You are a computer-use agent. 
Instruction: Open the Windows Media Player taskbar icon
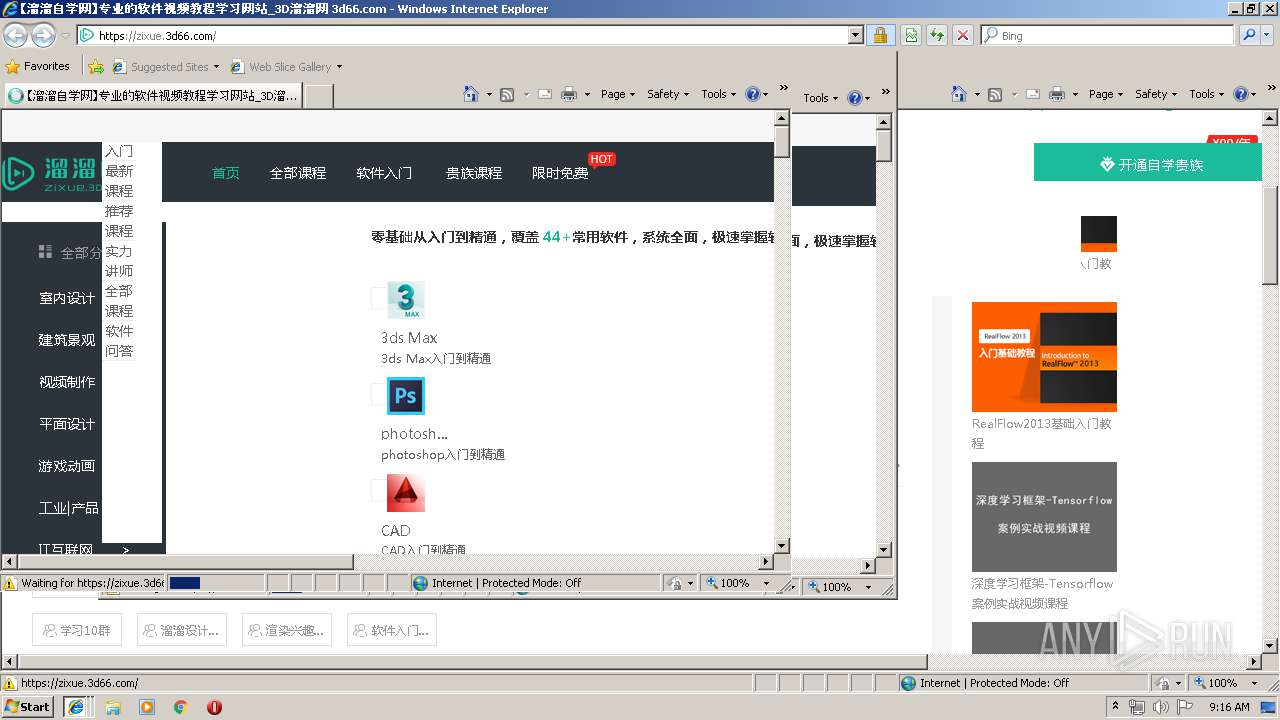tap(147, 707)
